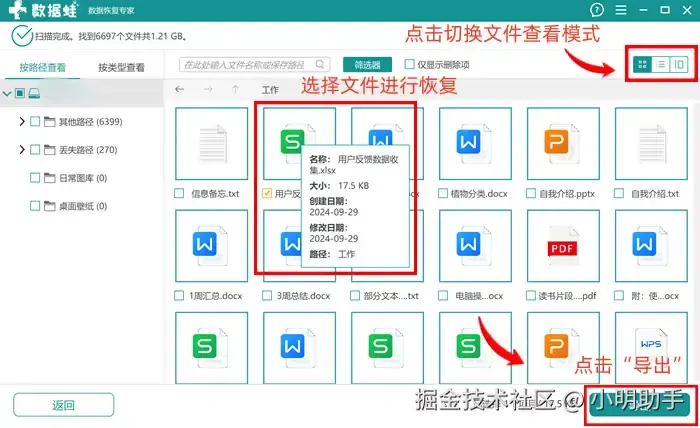Select the 电脑操...ocx file thumbnail
Screen dimensions: 700x428
tap(475, 246)
